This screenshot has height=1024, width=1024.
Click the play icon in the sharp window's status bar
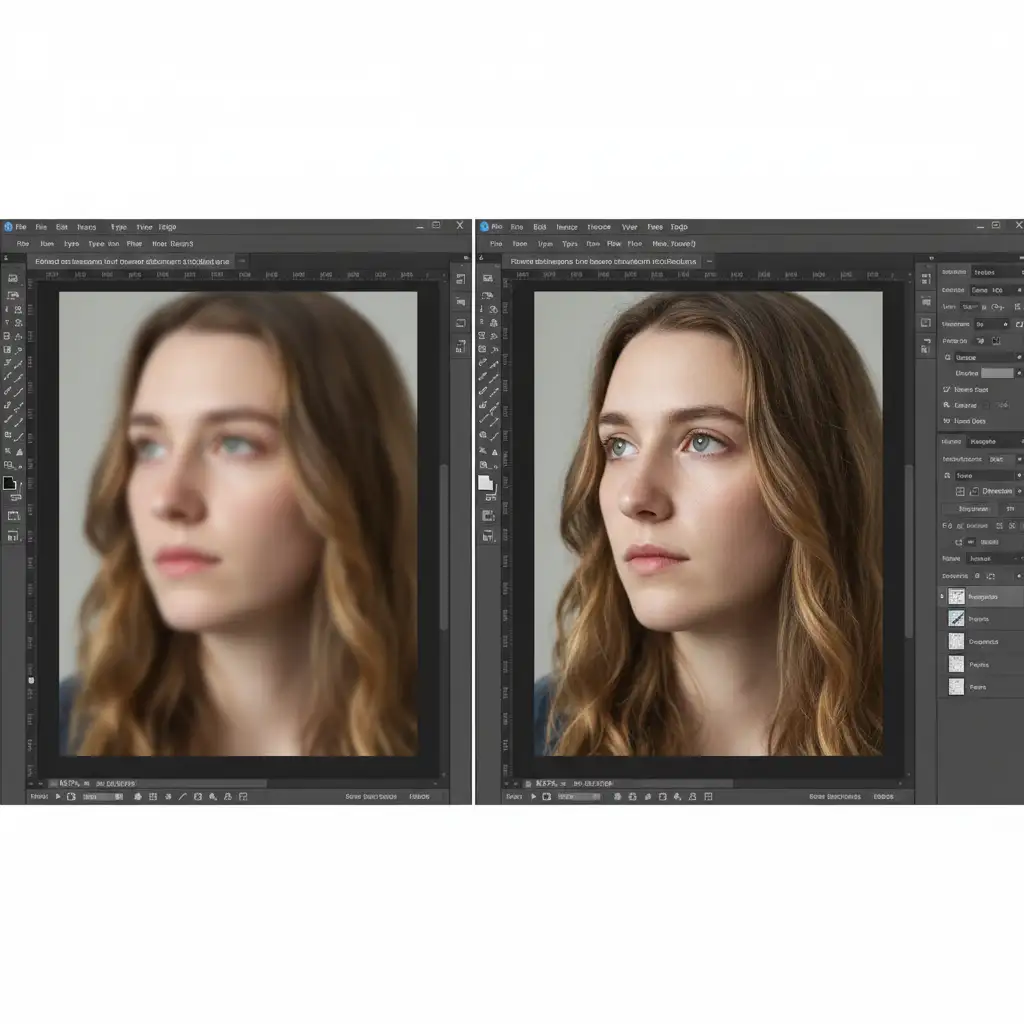tap(535, 797)
